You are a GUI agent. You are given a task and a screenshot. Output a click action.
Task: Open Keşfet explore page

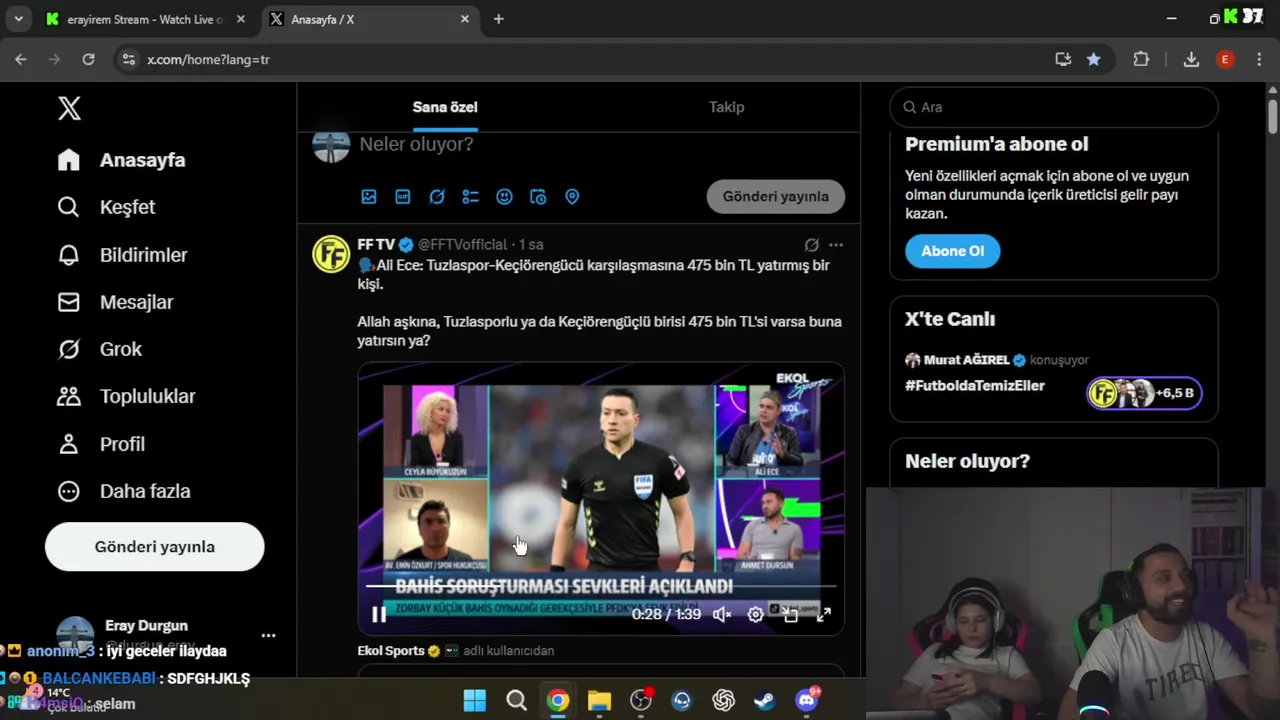(106, 207)
